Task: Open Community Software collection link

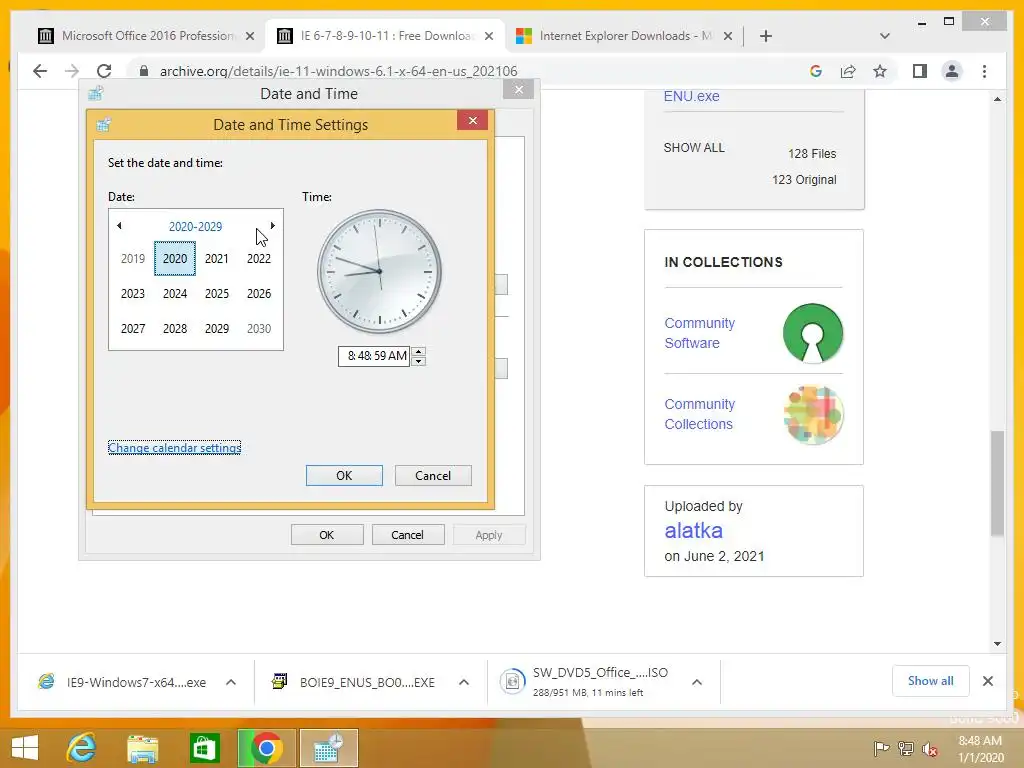Action: click(699, 333)
